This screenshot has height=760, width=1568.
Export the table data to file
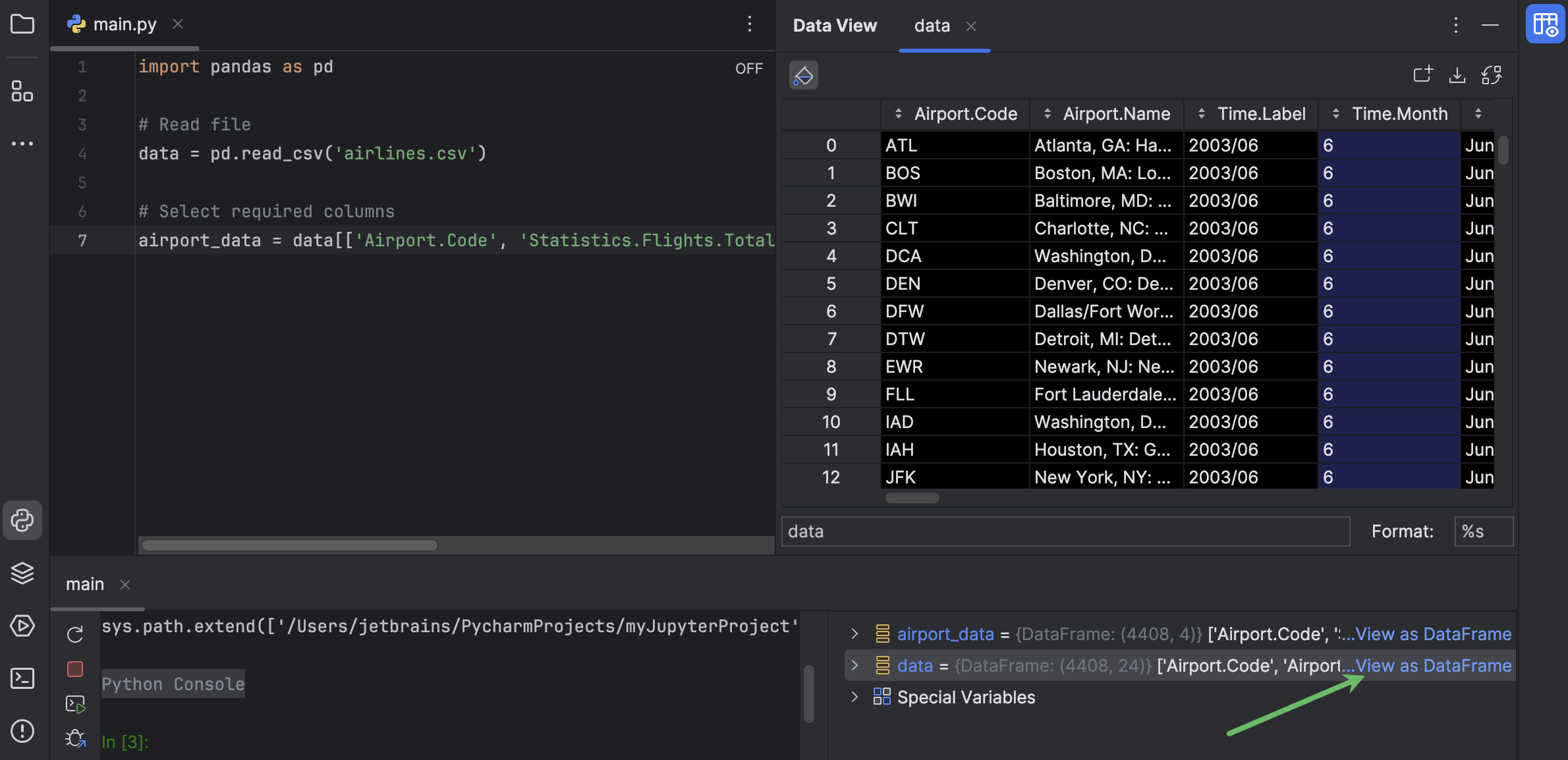pyautogui.click(x=1457, y=74)
